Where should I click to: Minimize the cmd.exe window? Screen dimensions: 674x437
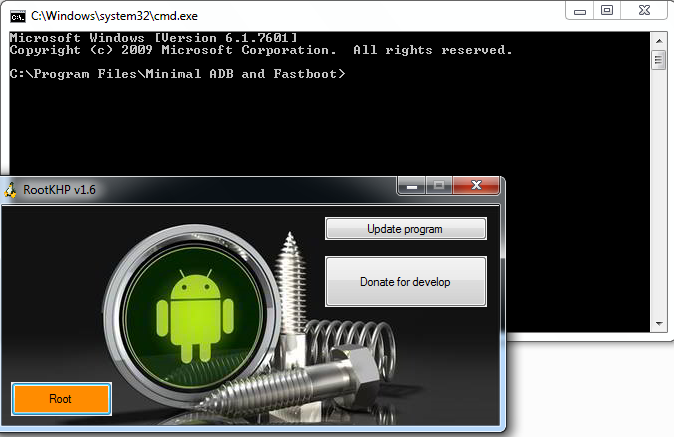(x=580, y=10)
